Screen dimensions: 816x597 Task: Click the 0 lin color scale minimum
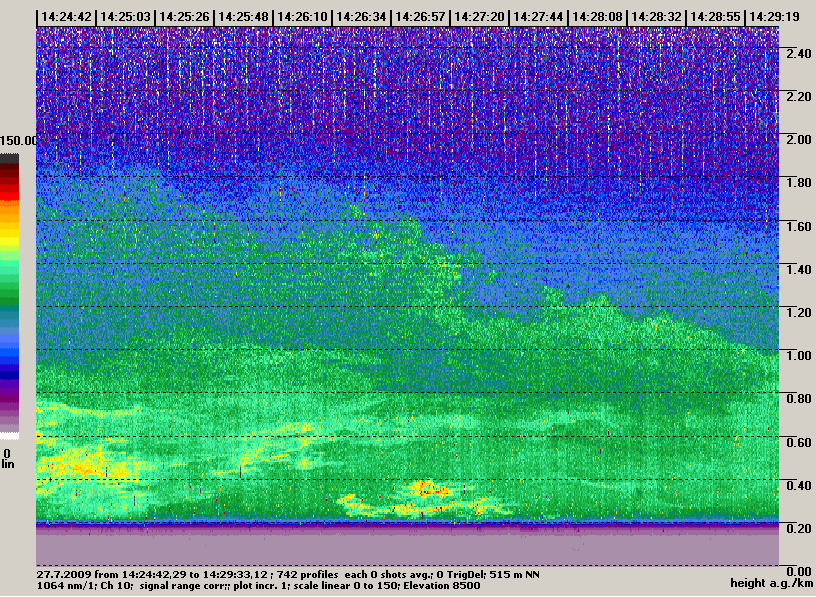[x=7, y=459]
